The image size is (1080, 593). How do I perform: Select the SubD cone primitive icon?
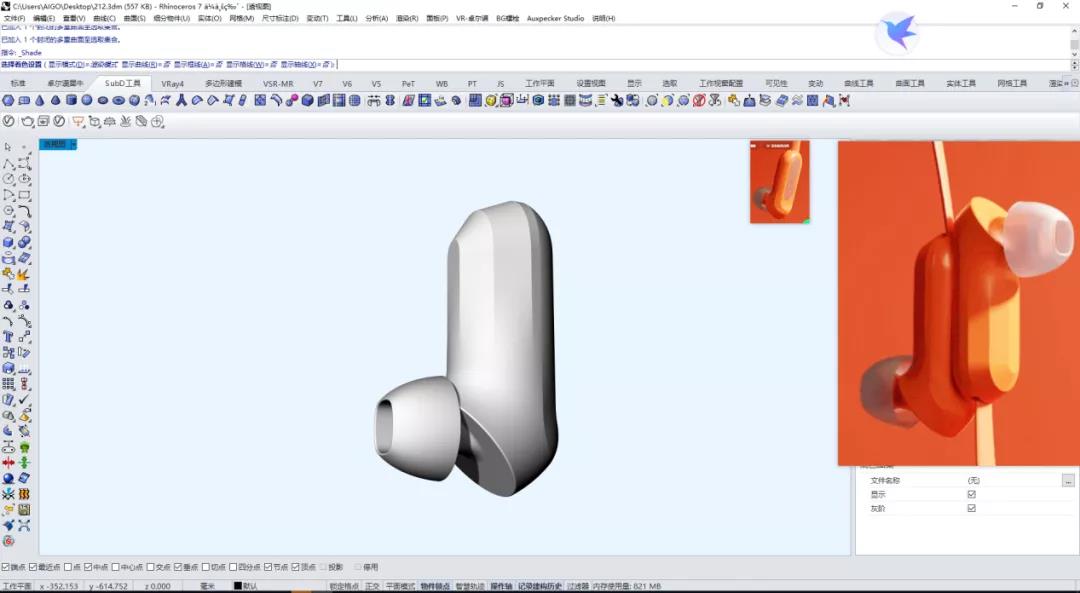[x=39, y=101]
